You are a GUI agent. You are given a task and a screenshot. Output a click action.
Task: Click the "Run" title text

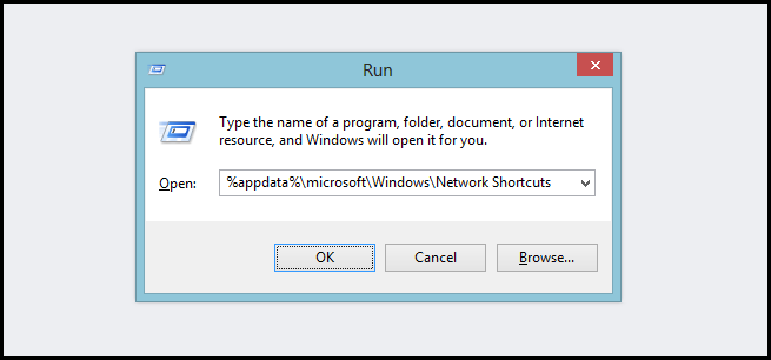(x=378, y=70)
